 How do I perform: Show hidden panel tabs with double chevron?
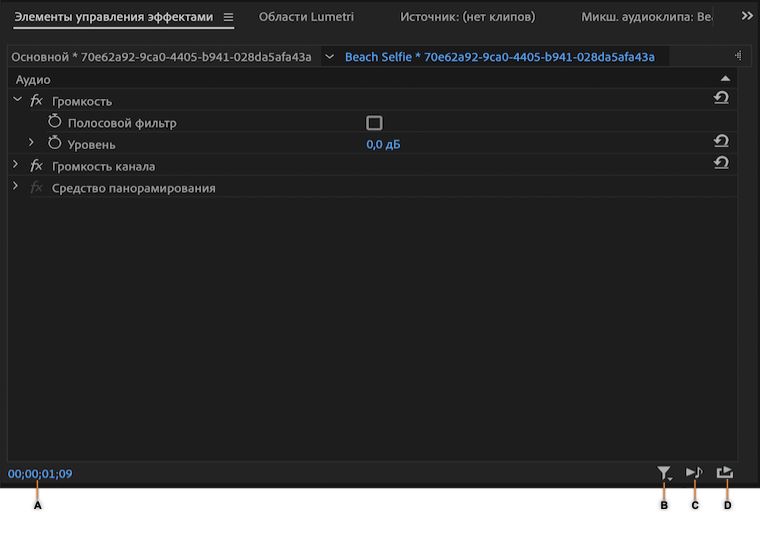[747, 16]
